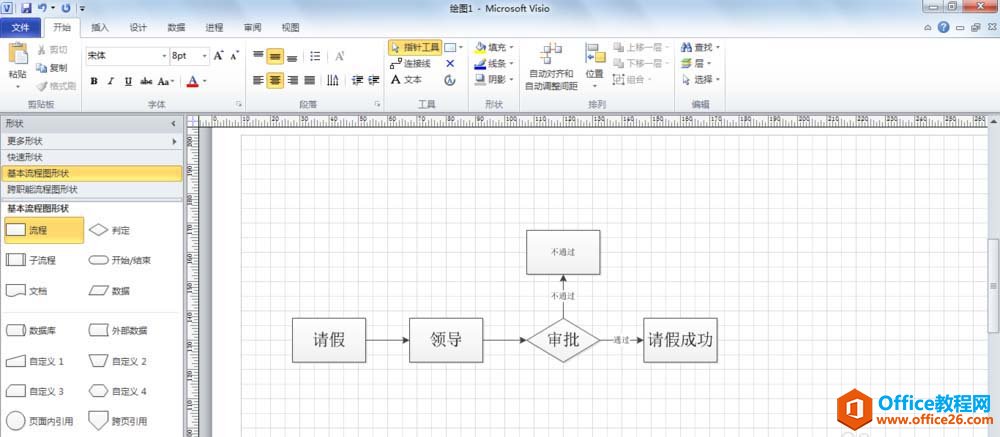Screen dimensions: 1000x437
Task: Click the blue X connection point tool
Action: [x=450, y=63]
